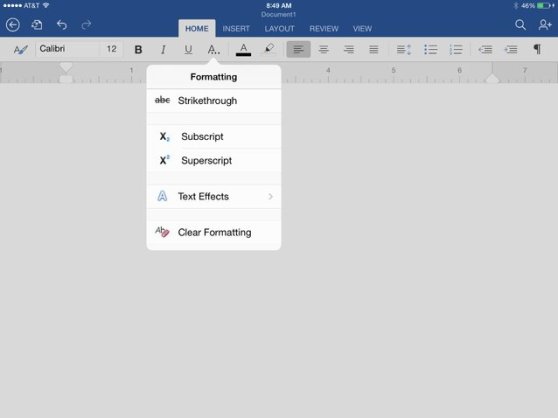Viewport: 558px width, 418px height.
Task: Select the font color swatch
Action: click(x=243, y=49)
